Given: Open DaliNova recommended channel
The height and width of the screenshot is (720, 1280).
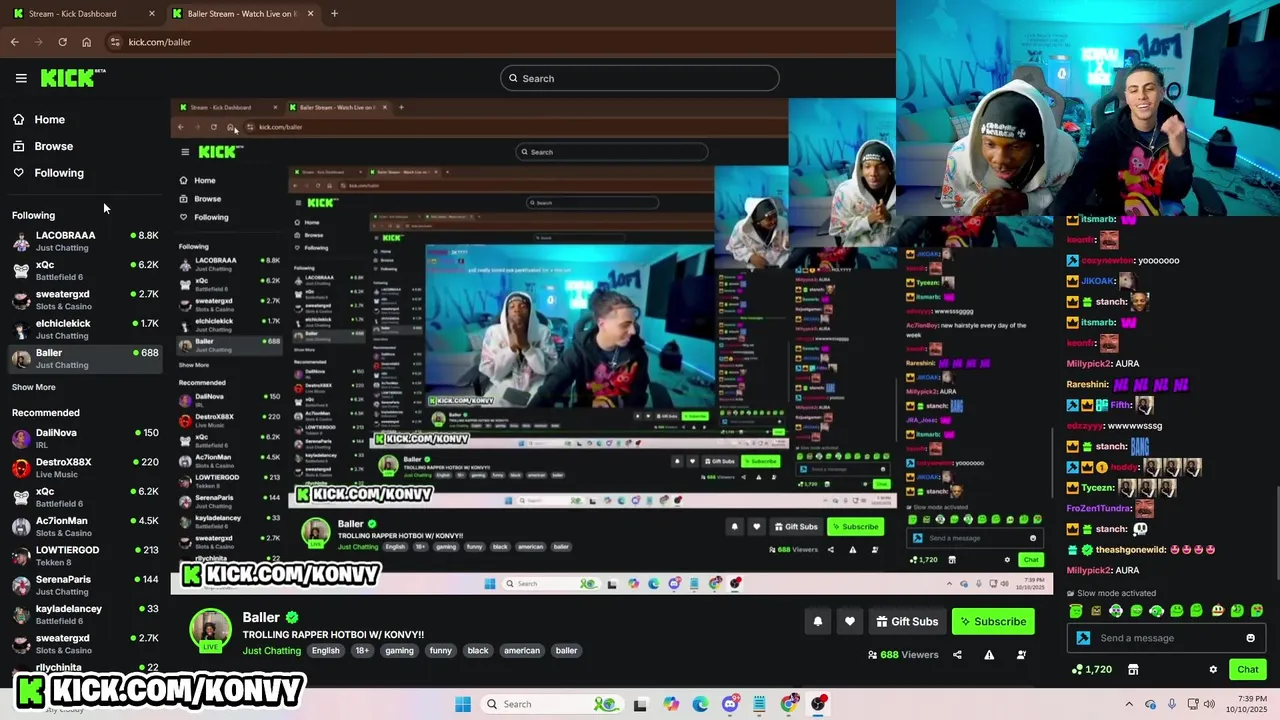Looking at the screenshot, I should click(x=85, y=438).
